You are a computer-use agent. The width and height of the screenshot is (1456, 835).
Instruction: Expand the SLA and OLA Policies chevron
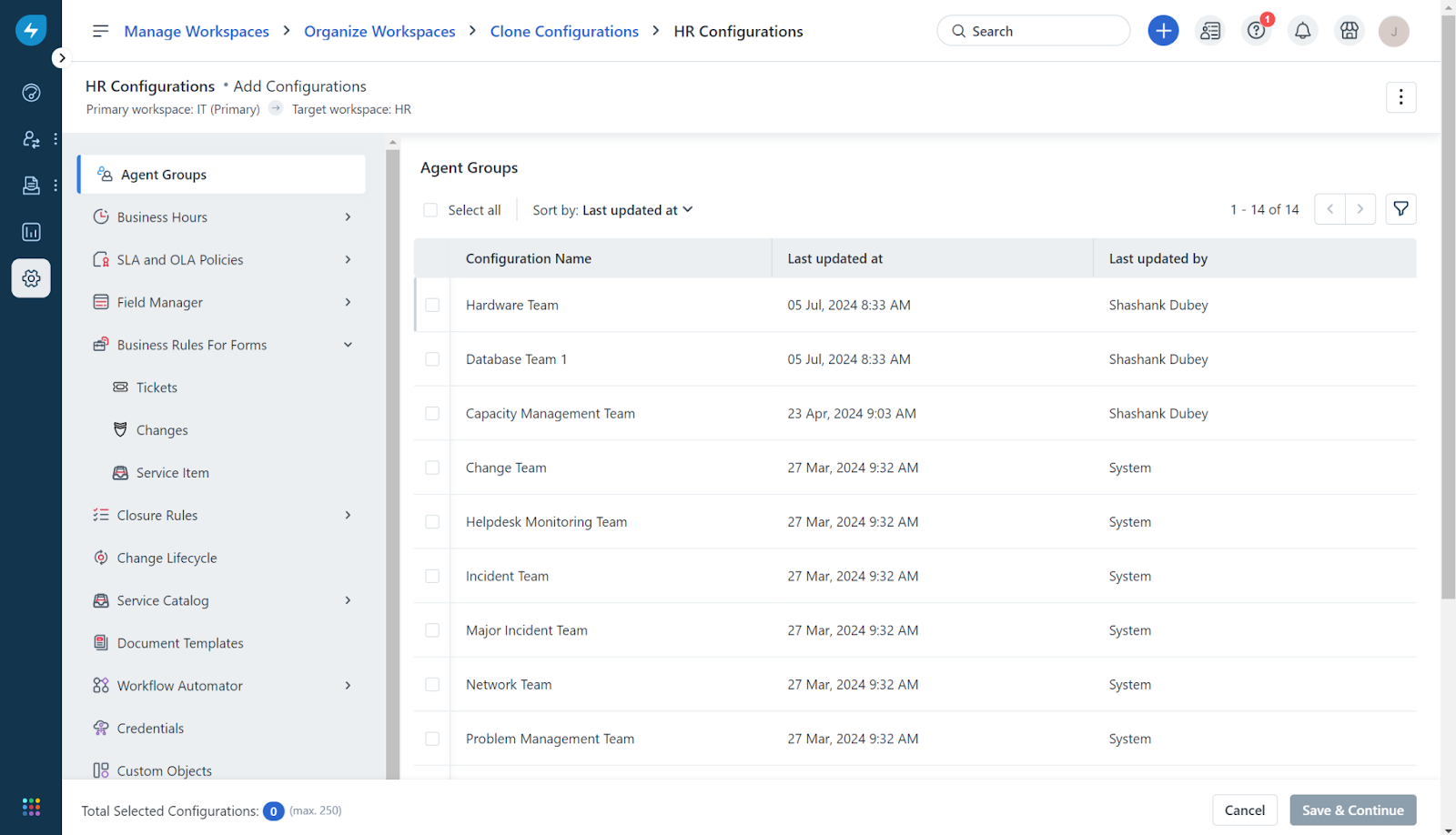(348, 259)
